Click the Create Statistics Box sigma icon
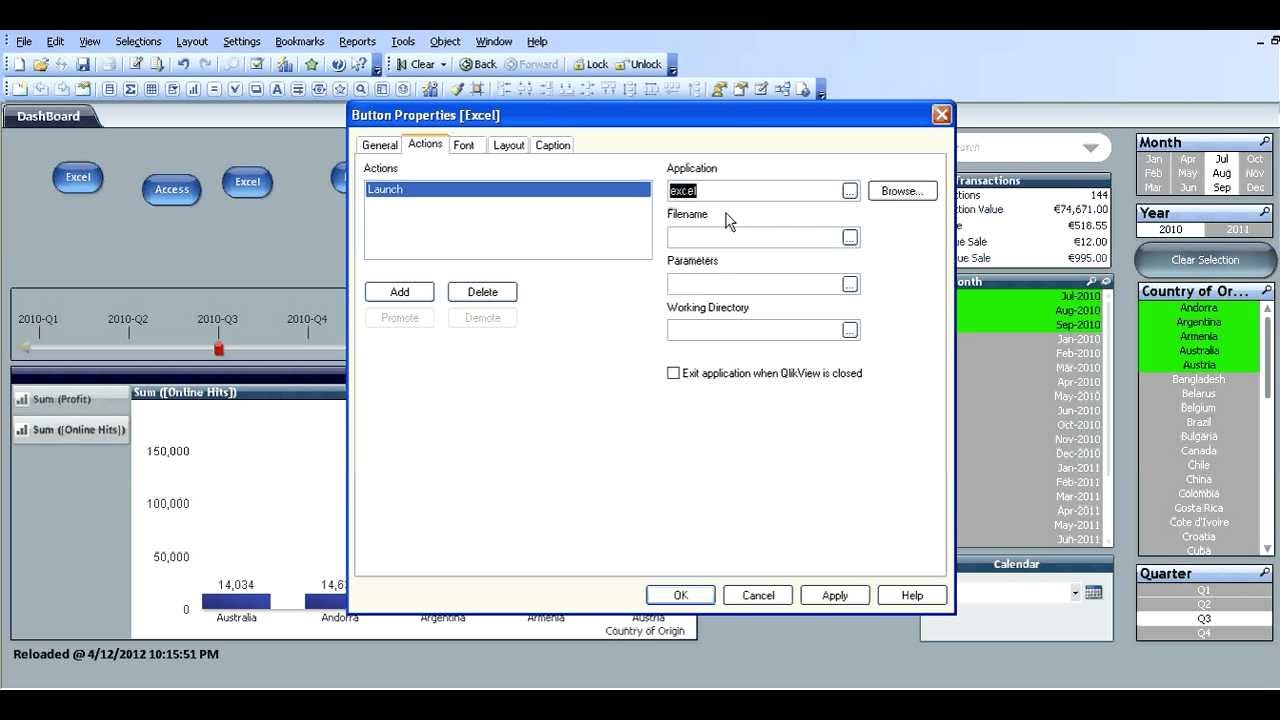 click(x=130, y=89)
